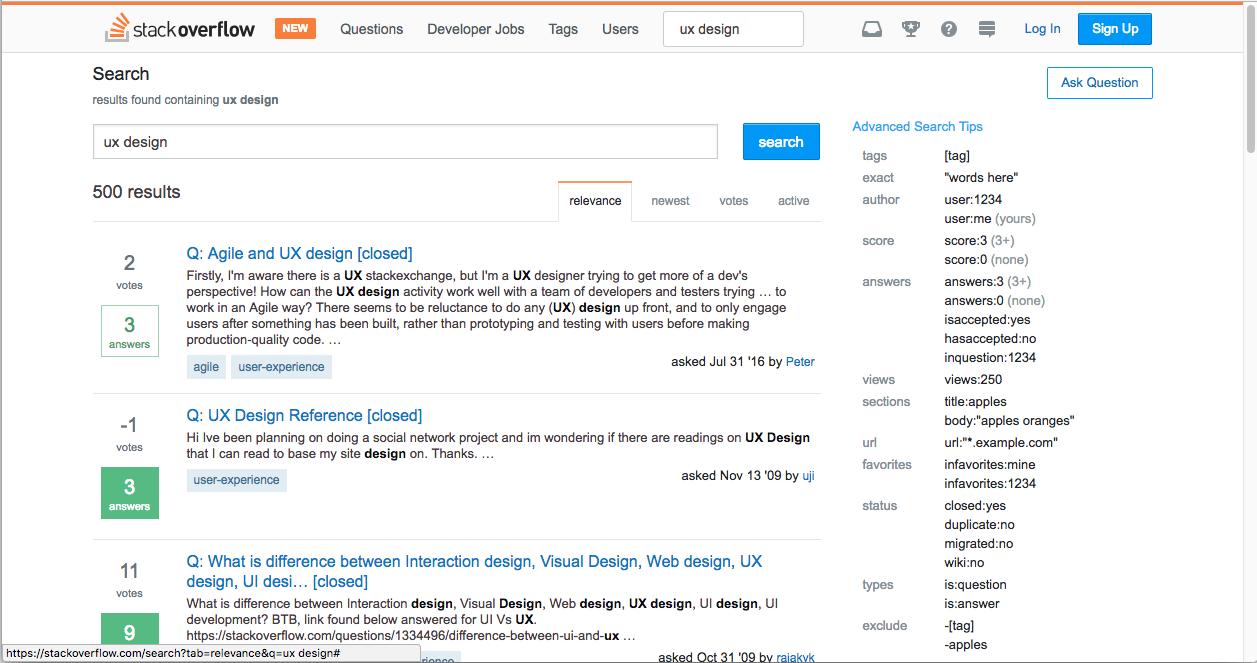Go to Developer Jobs
The height and width of the screenshot is (663, 1257).
tap(475, 29)
